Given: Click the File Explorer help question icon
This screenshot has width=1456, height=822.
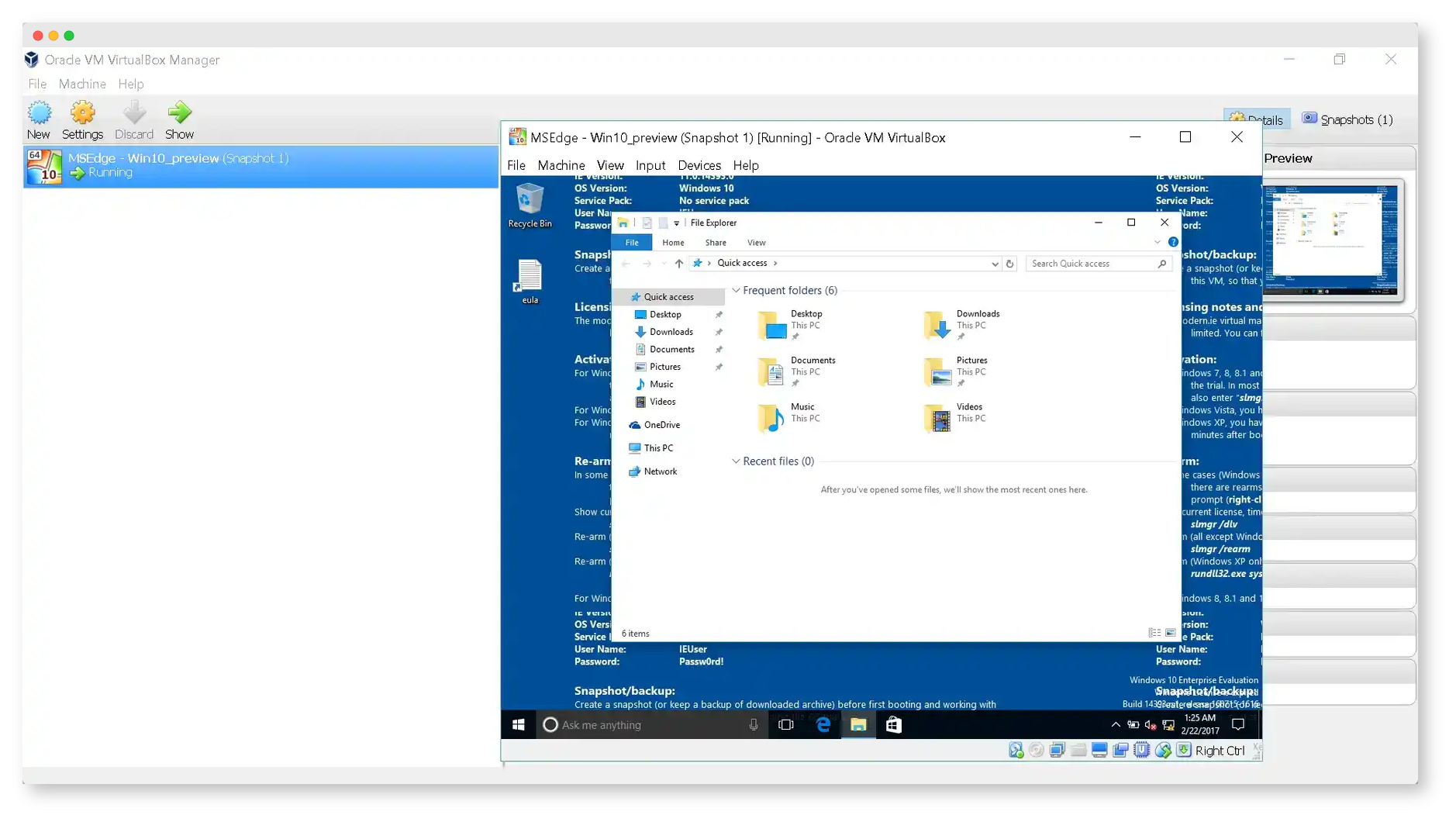Looking at the screenshot, I should [1173, 242].
